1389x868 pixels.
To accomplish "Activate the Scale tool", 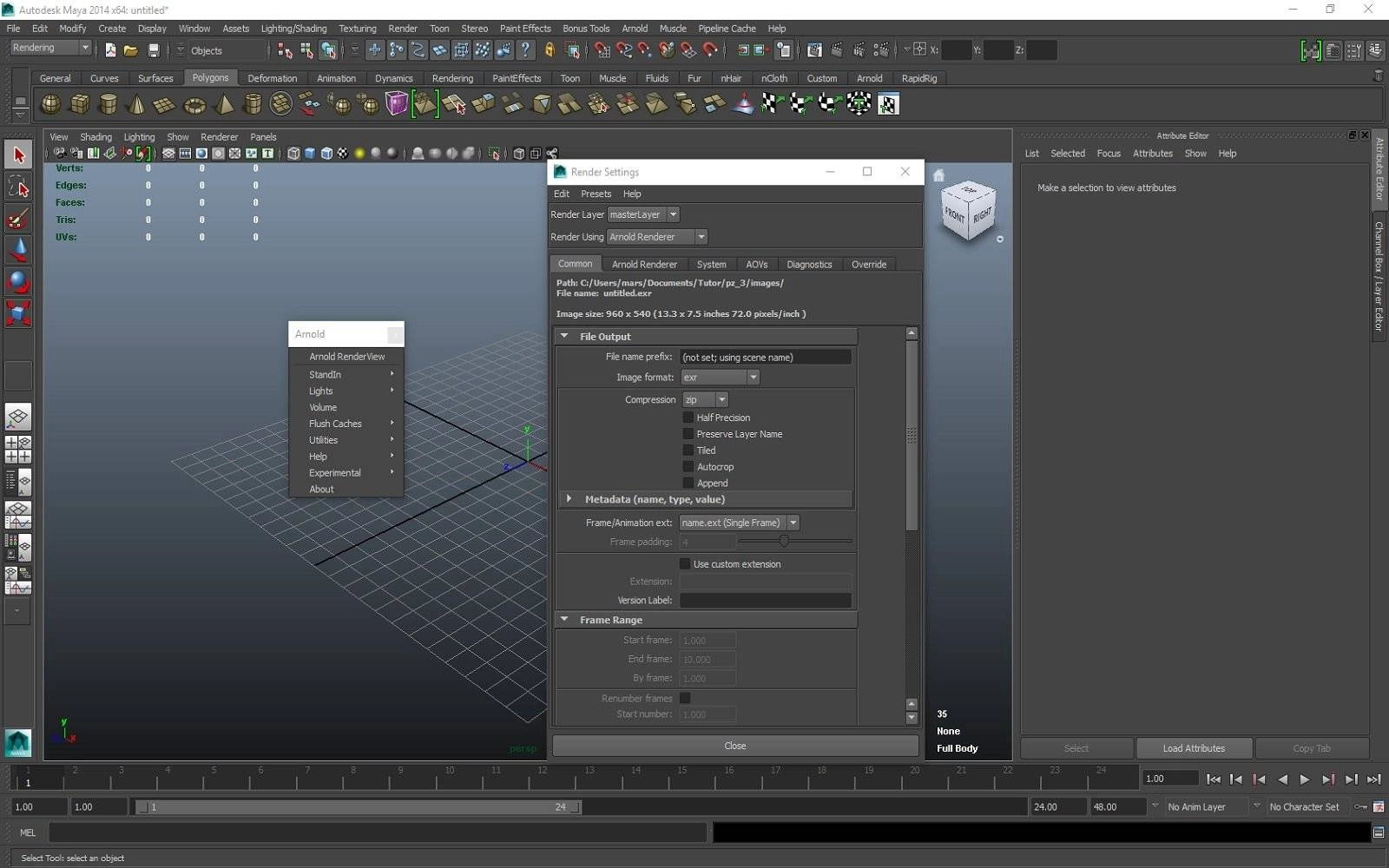I will tap(18, 312).
